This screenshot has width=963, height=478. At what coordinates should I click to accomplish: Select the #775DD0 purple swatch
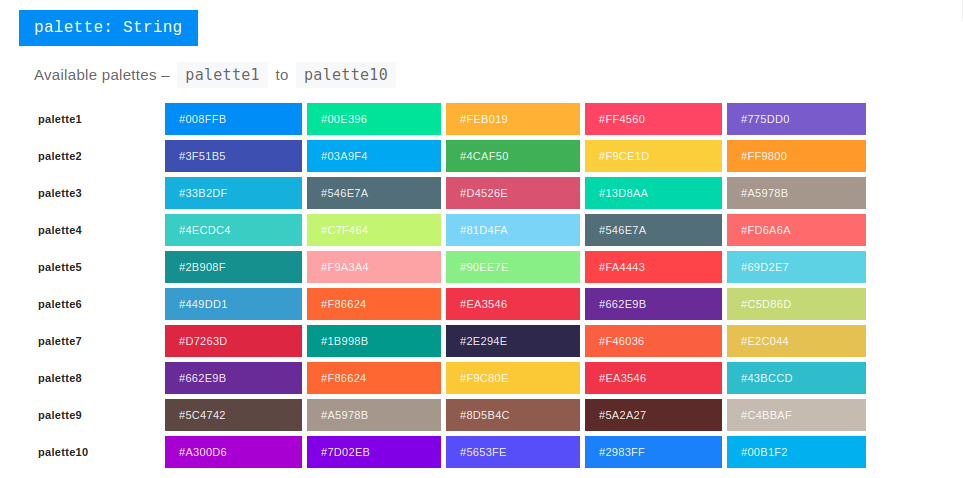click(x=796, y=119)
